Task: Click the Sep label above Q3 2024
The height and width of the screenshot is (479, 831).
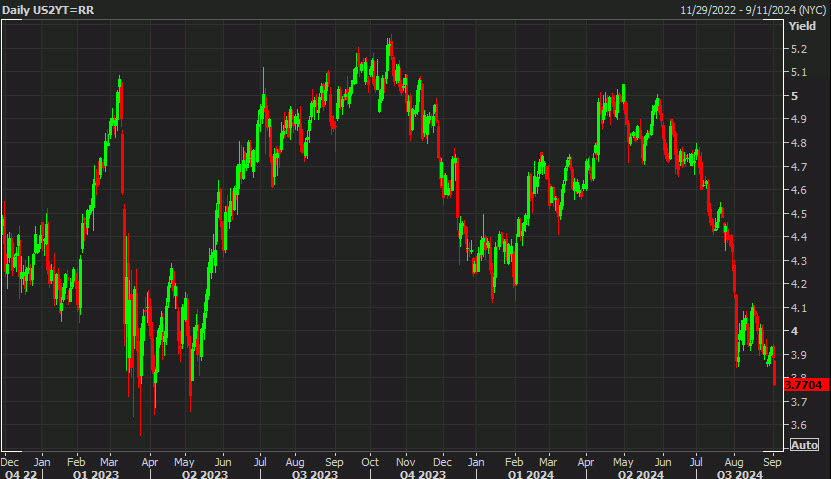Action: tap(772, 462)
